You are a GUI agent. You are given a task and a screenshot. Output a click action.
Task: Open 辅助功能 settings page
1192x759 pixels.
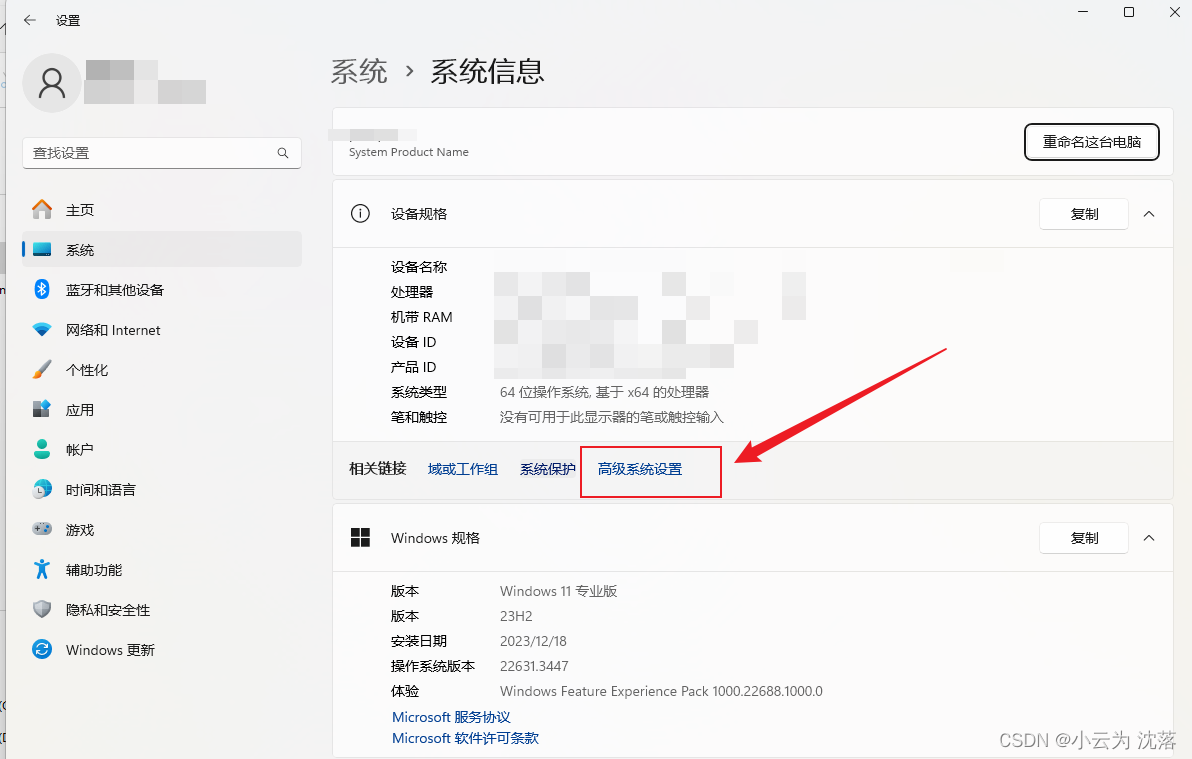162,570
